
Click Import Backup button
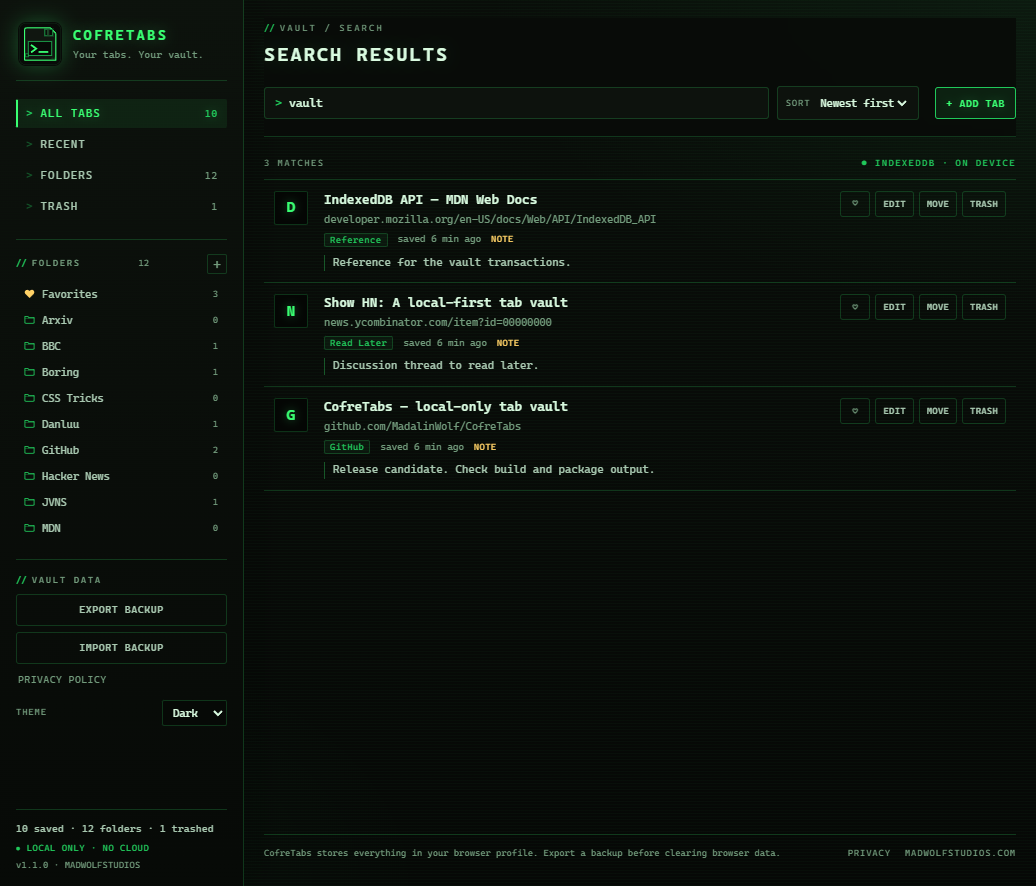tap(121, 648)
